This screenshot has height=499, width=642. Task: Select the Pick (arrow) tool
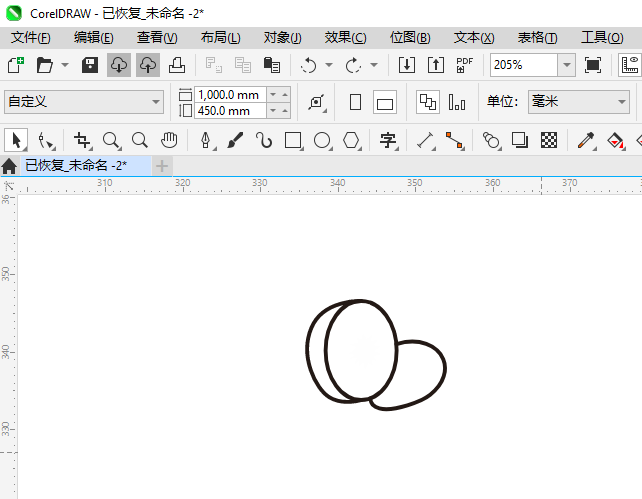[16, 140]
